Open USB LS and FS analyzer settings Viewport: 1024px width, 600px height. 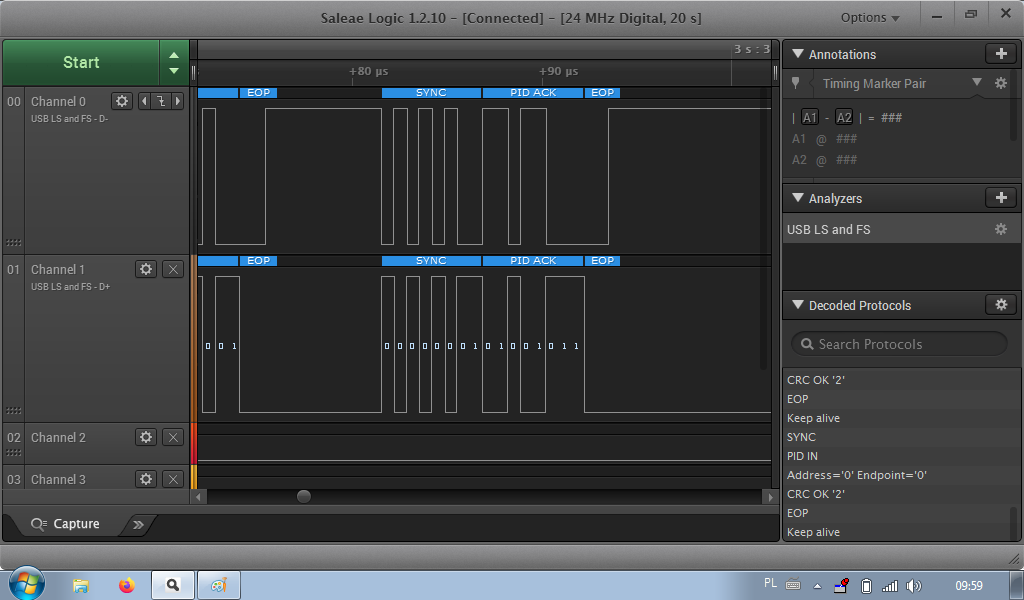click(x=1000, y=229)
